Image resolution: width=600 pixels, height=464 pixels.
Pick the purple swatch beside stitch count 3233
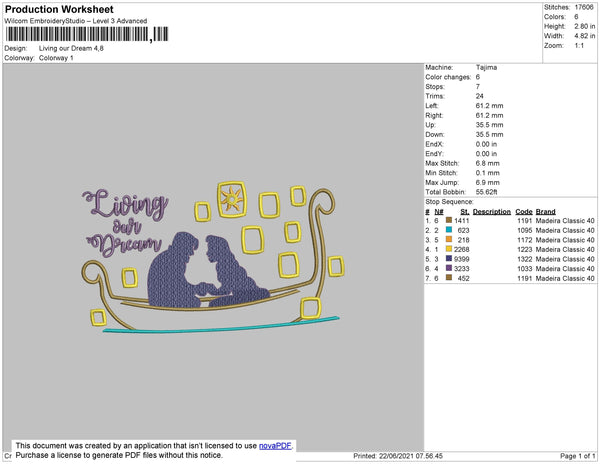tap(449, 268)
